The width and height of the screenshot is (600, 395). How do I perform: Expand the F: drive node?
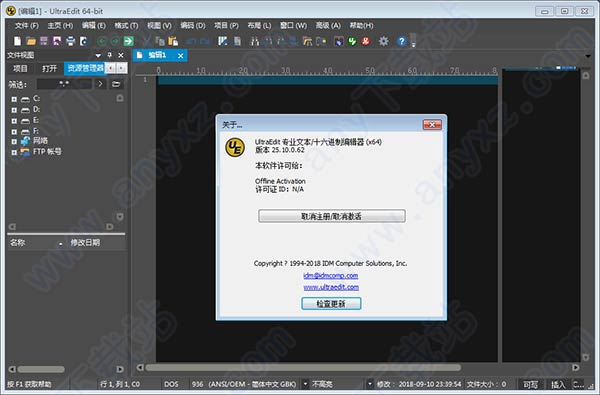click(14, 131)
